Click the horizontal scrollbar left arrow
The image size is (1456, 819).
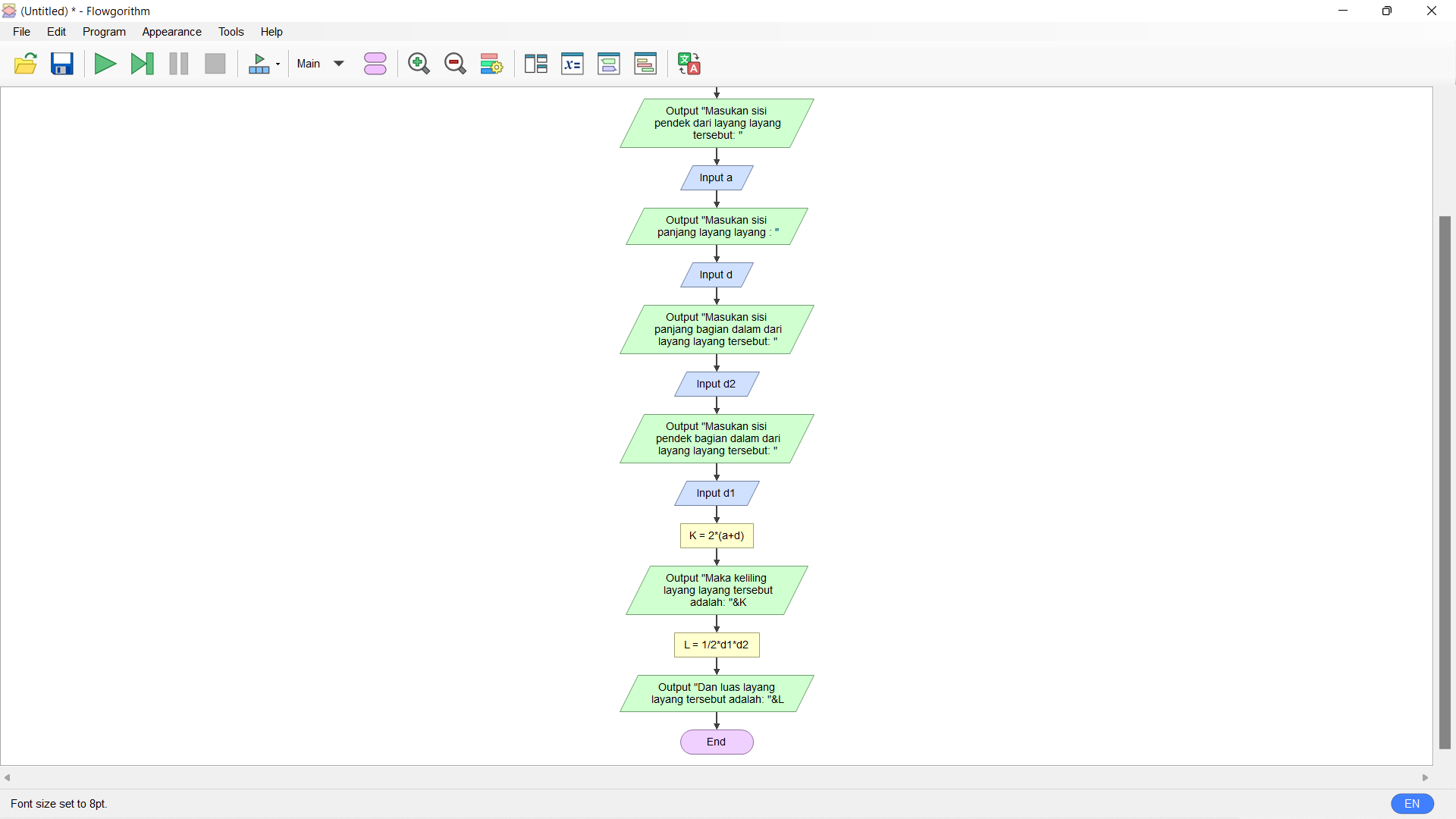pyautogui.click(x=8, y=778)
